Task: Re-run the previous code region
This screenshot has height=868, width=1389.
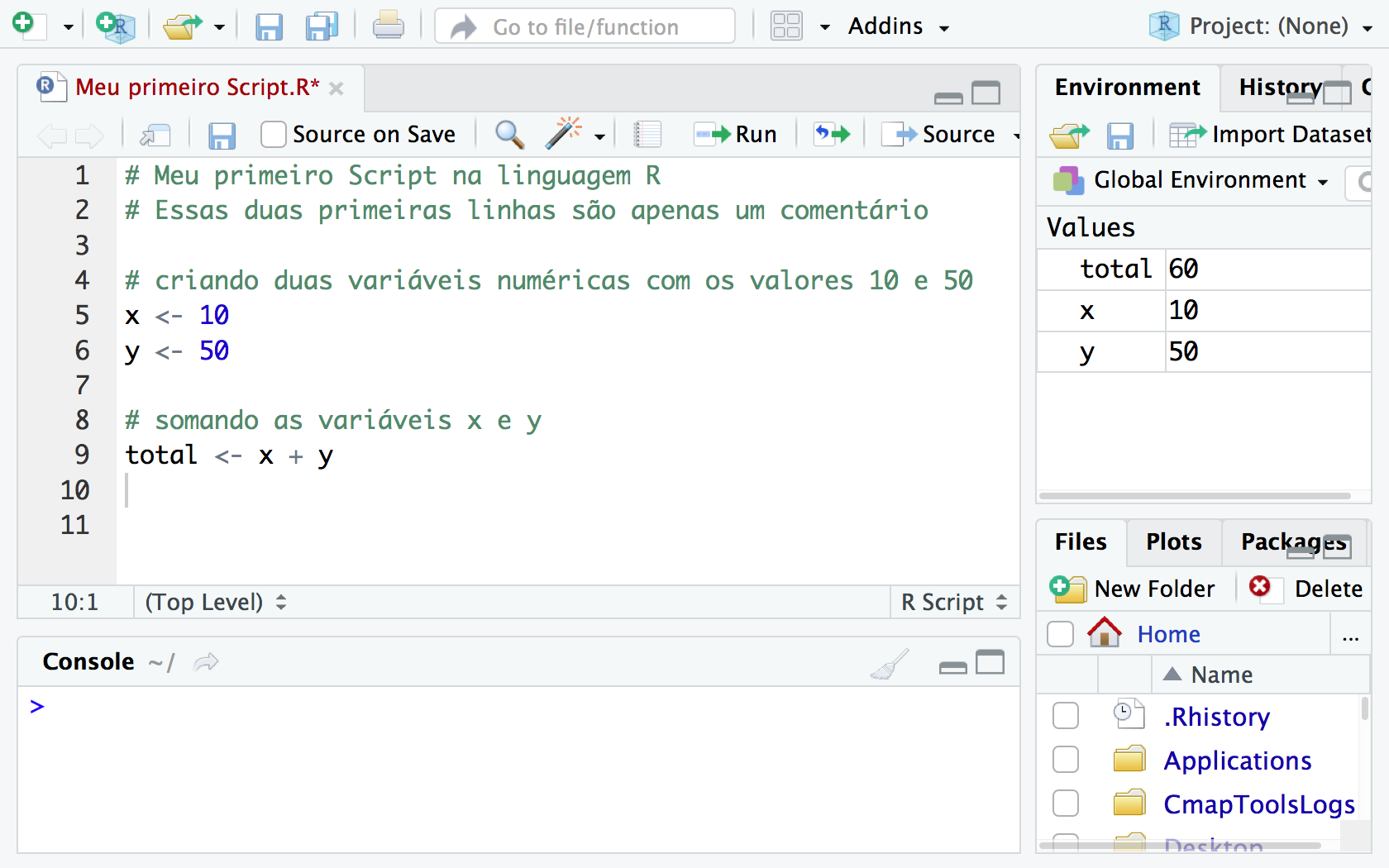Action: coord(833,134)
